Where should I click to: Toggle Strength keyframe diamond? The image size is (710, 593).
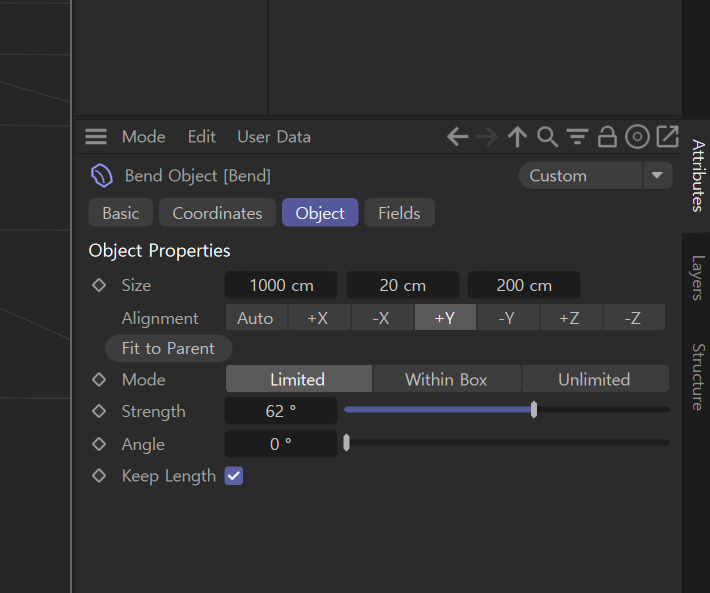tap(99, 411)
